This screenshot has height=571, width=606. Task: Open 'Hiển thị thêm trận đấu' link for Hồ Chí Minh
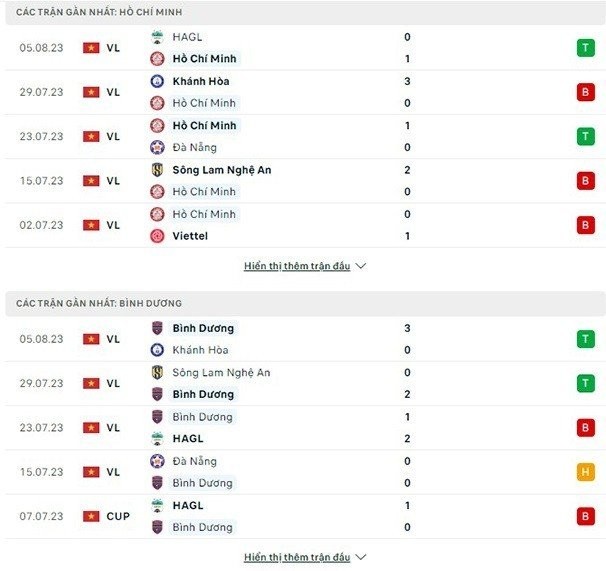[x=297, y=267]
